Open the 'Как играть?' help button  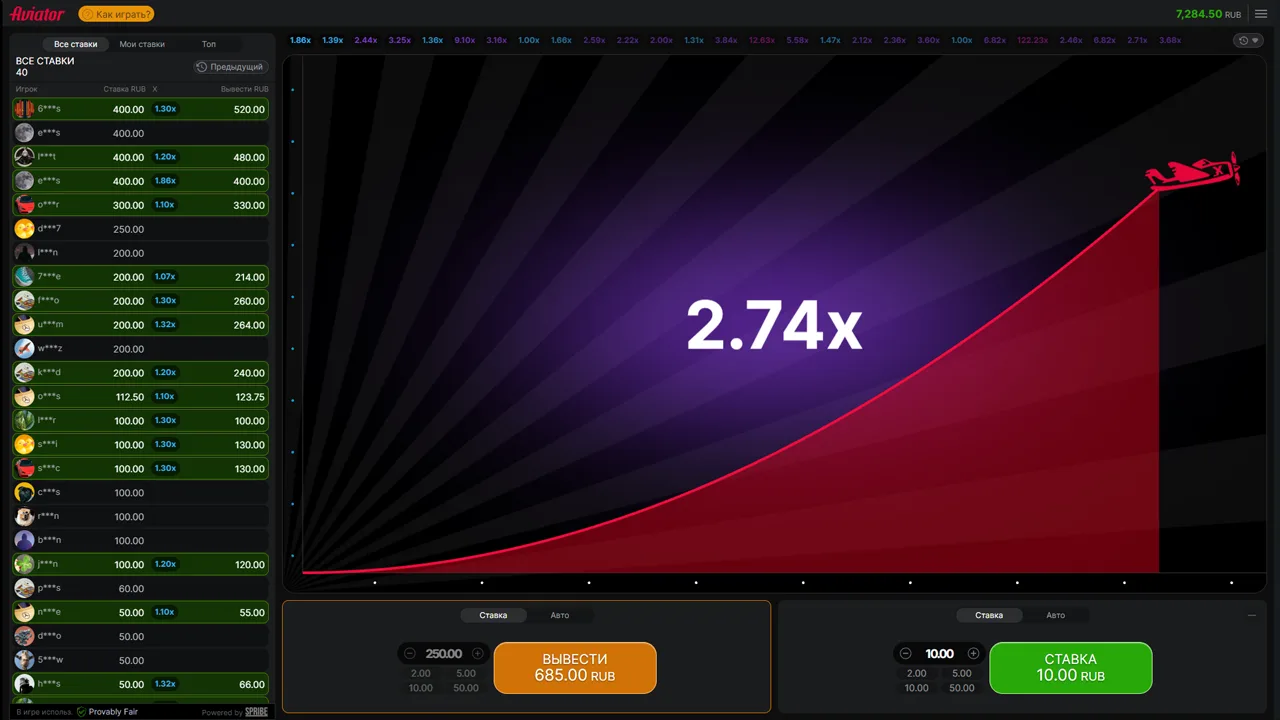(117, 14)
